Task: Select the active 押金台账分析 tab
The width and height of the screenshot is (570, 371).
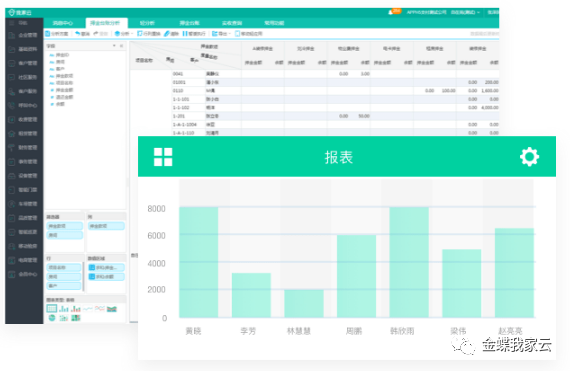Action: (x=105, y=23)
